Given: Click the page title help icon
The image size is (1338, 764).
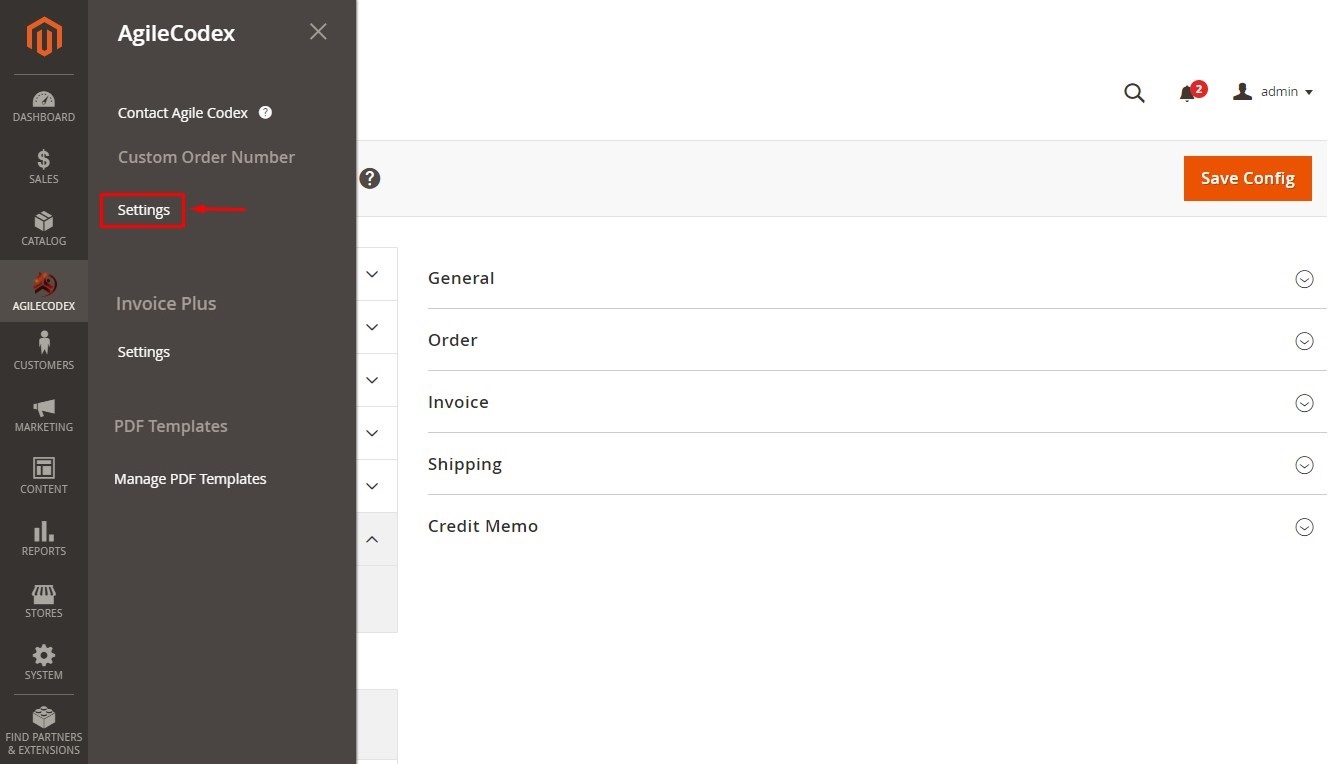Looking at the screenshot, I should pyautogui.click(x=370, y=179).
